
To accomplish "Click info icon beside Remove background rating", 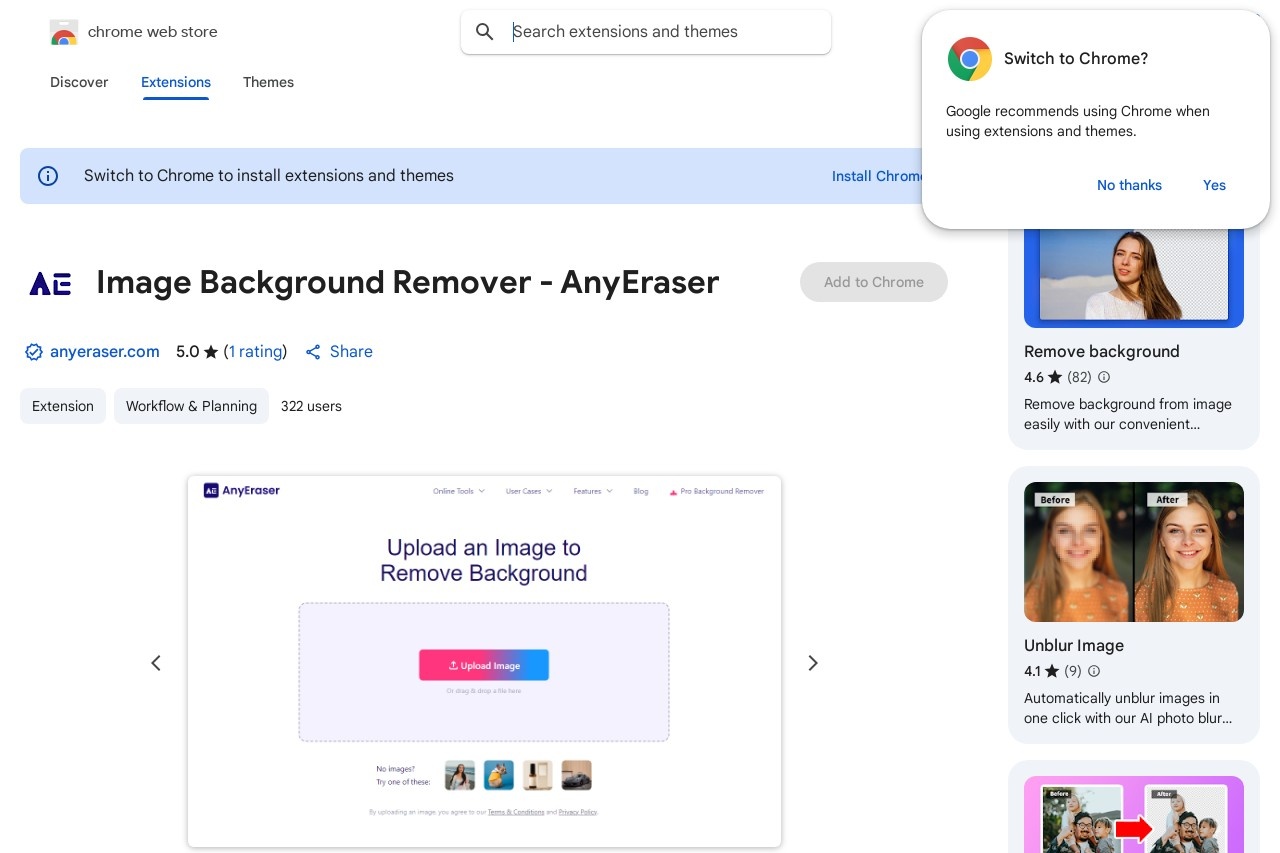I will [1104, 377].
